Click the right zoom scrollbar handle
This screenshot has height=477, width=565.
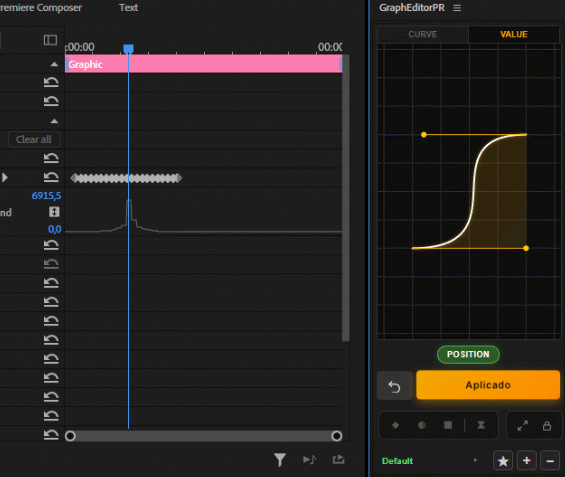(x=337, y=436)
